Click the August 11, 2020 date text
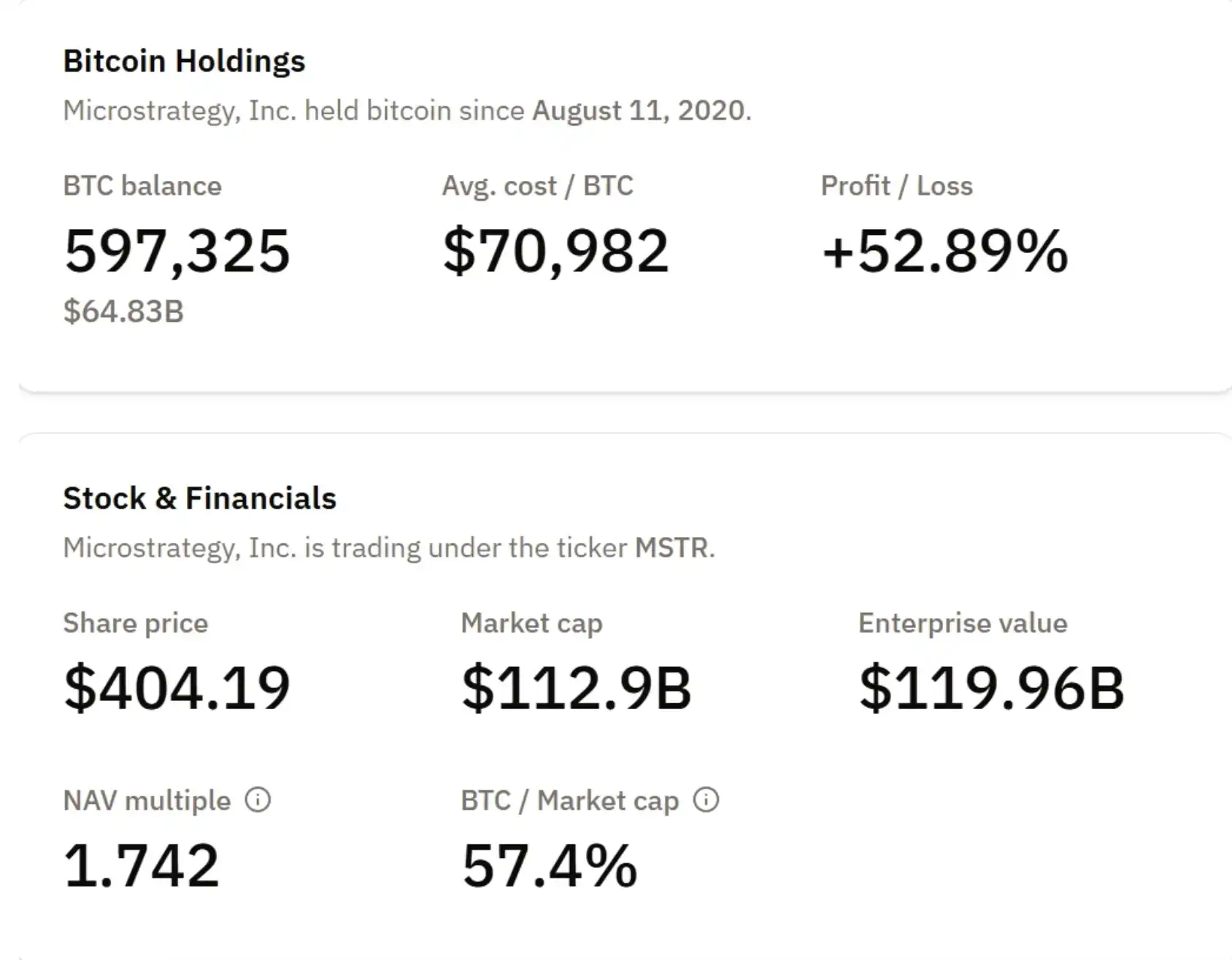Screen dimensions: 1232x960 coord(639,111)
